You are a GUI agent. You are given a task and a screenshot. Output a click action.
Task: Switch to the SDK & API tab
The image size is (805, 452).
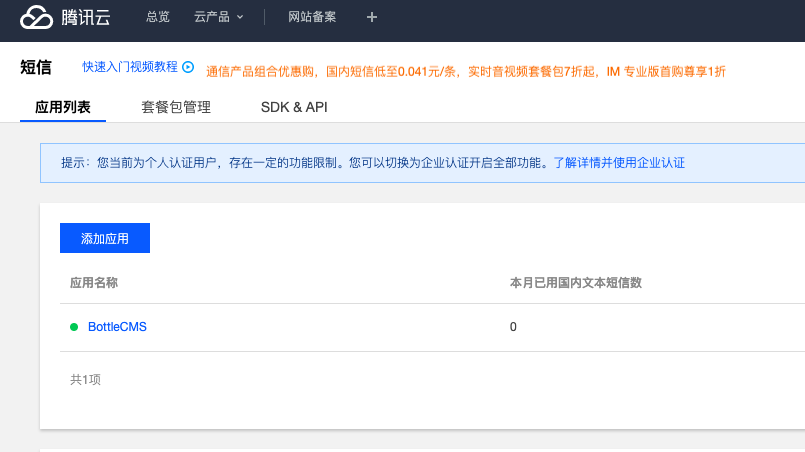coord(294,107)
